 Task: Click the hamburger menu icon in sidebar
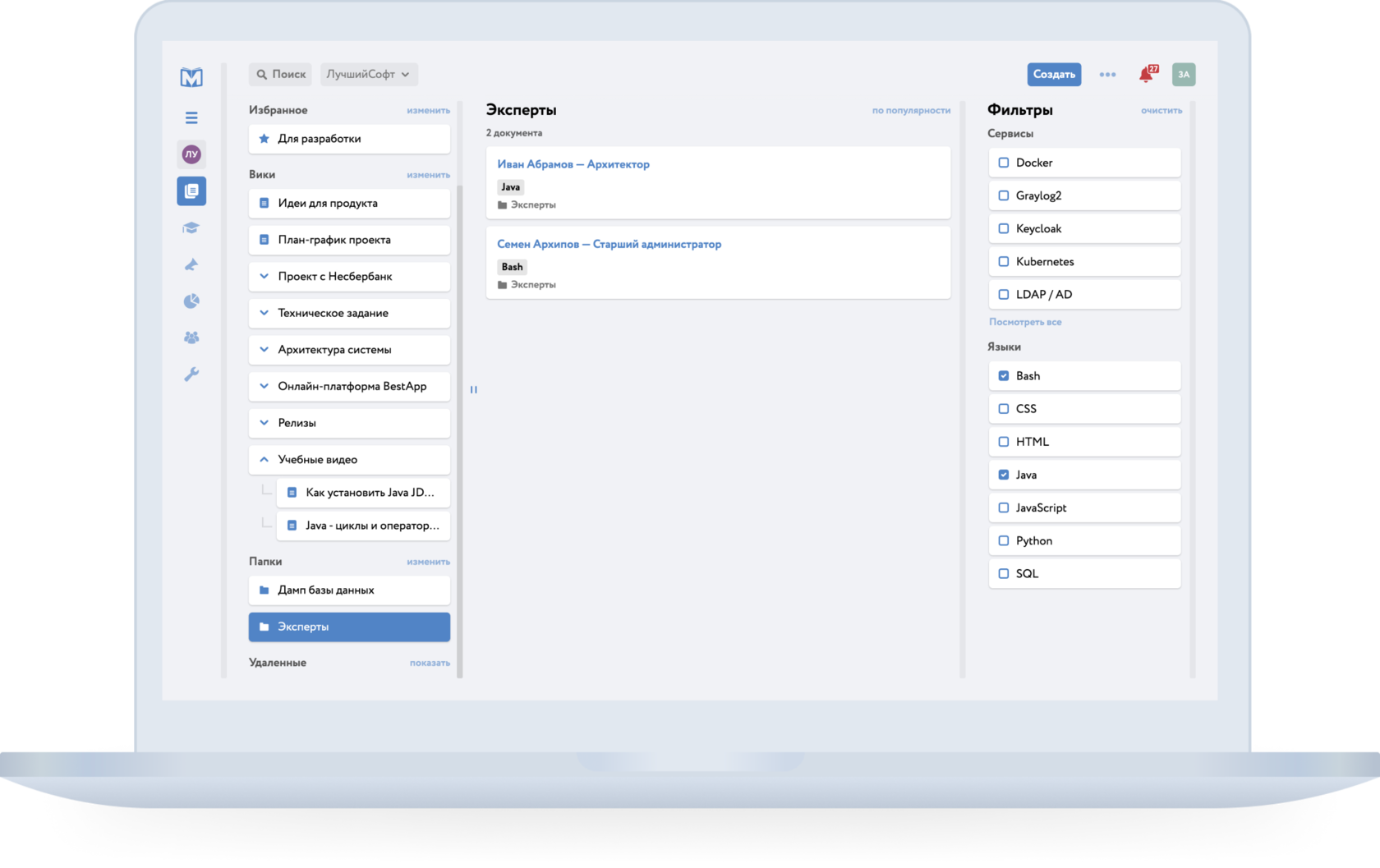point(191,117)
